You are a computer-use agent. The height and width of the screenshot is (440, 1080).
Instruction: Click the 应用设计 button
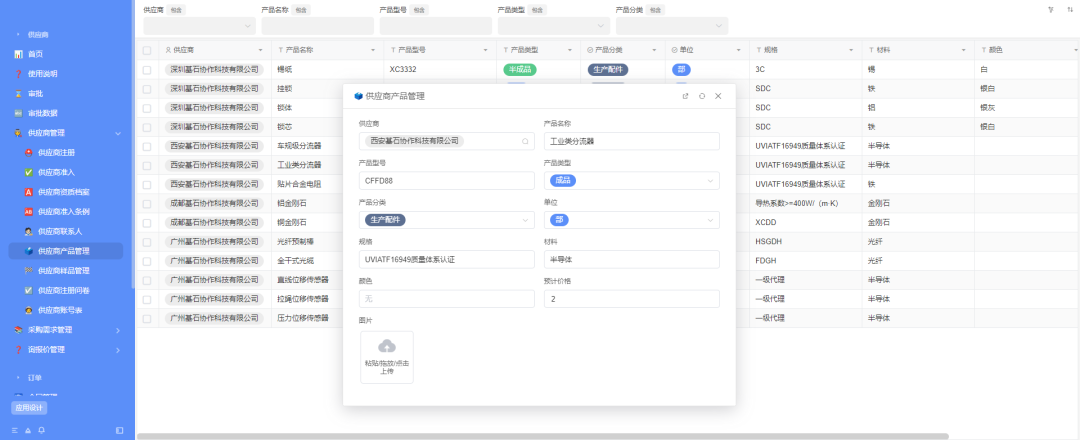30,408
